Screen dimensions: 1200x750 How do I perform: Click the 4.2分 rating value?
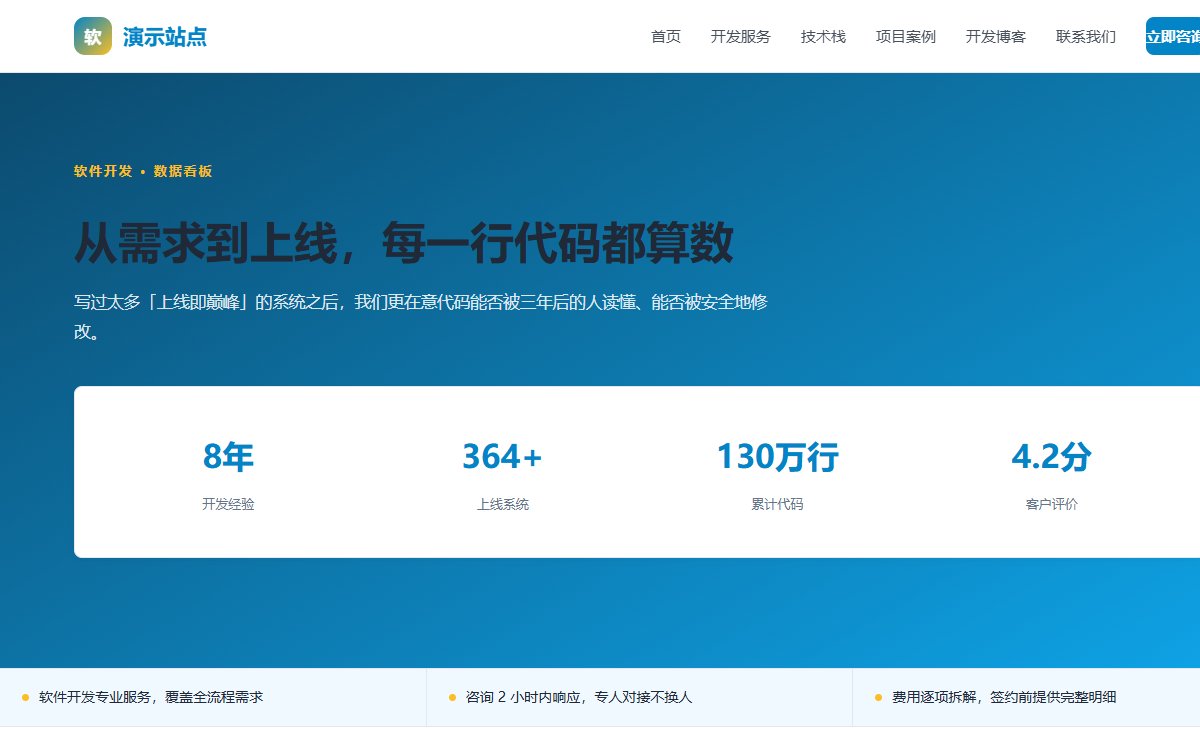1051,457
